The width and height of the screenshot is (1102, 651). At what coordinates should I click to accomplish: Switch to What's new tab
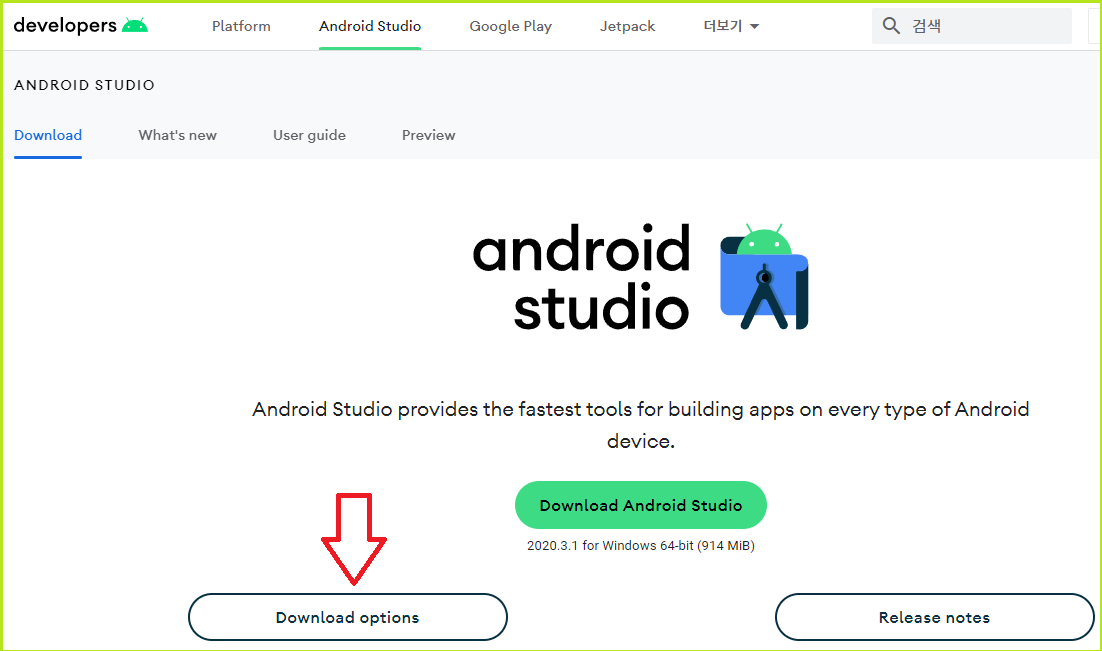point(177,135)
